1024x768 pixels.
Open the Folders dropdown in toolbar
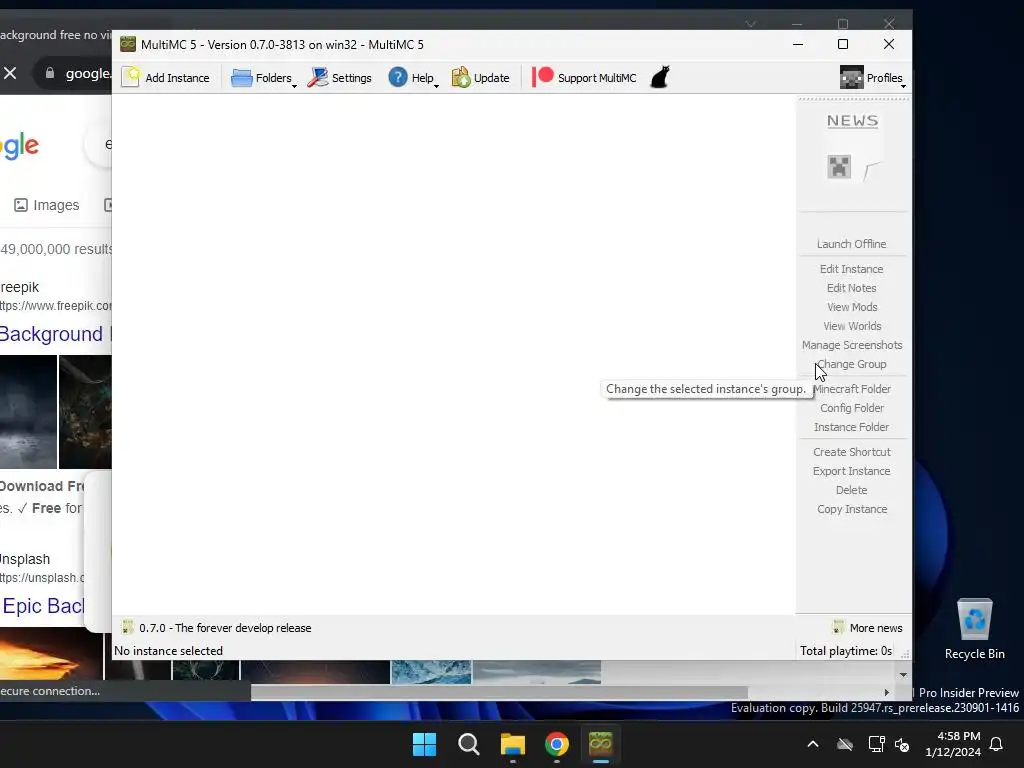pos(263,78)
